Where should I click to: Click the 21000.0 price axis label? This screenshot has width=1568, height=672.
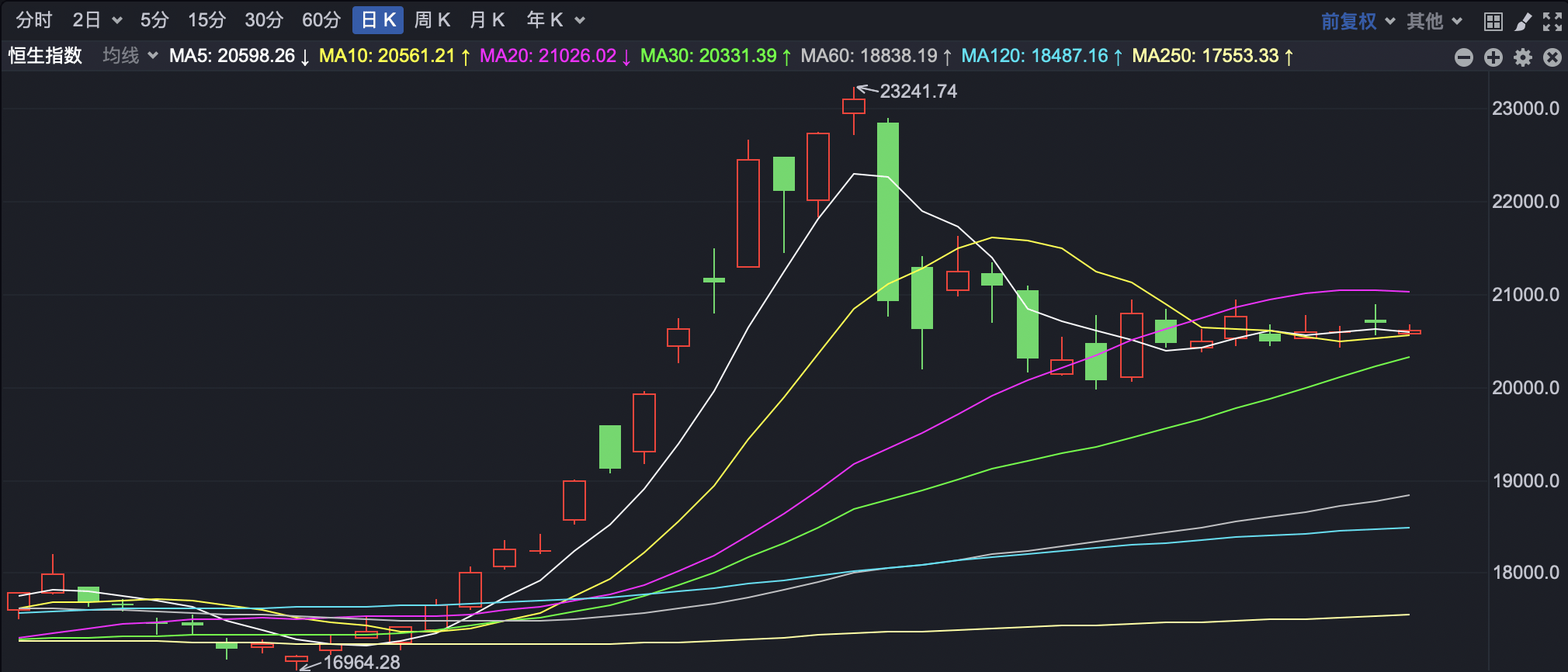click(1525, 295)
